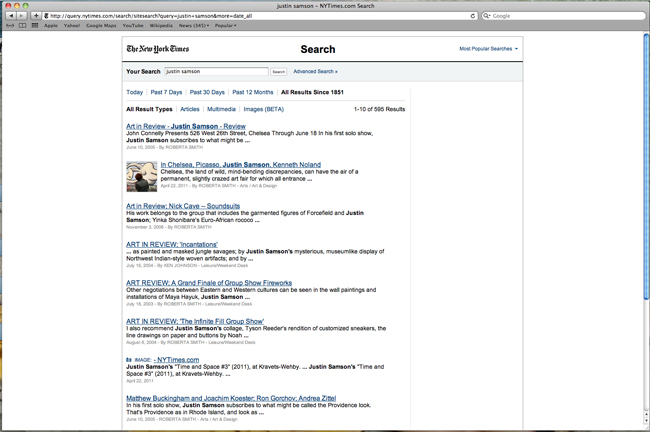
Task: Click 'June 10, 2005 - By ROBERTA SMITH' byline
Action: [x=165, y=147]
